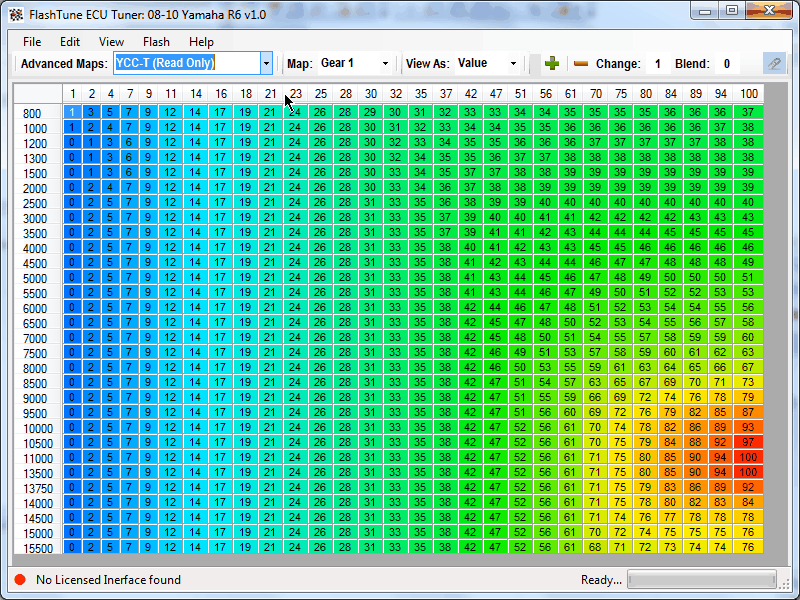Click the orange minus decrease icon

coord(580,63)
